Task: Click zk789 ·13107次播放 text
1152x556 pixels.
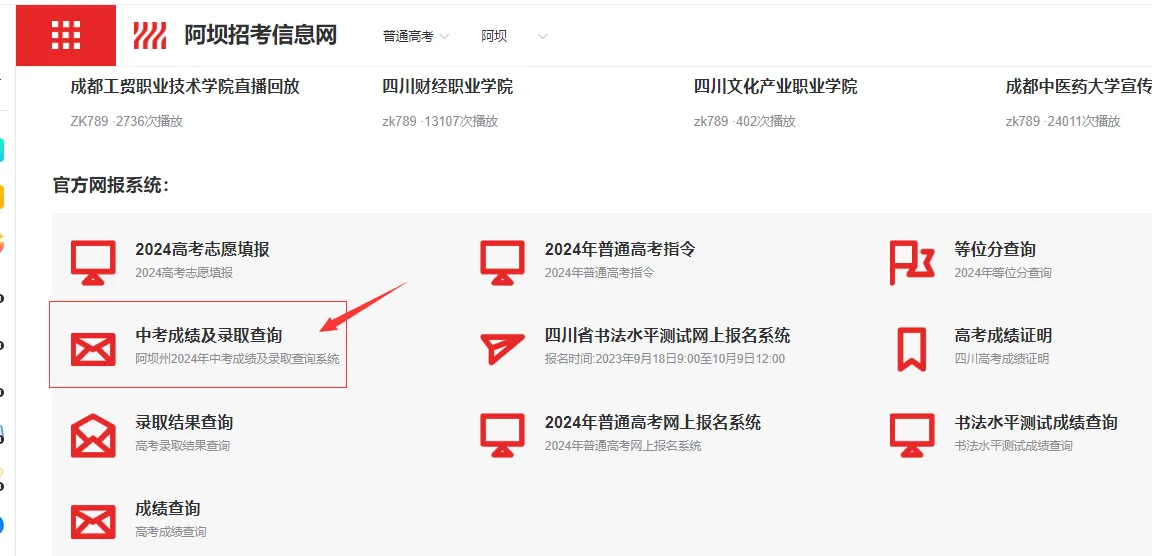Action: click(440, 121)
